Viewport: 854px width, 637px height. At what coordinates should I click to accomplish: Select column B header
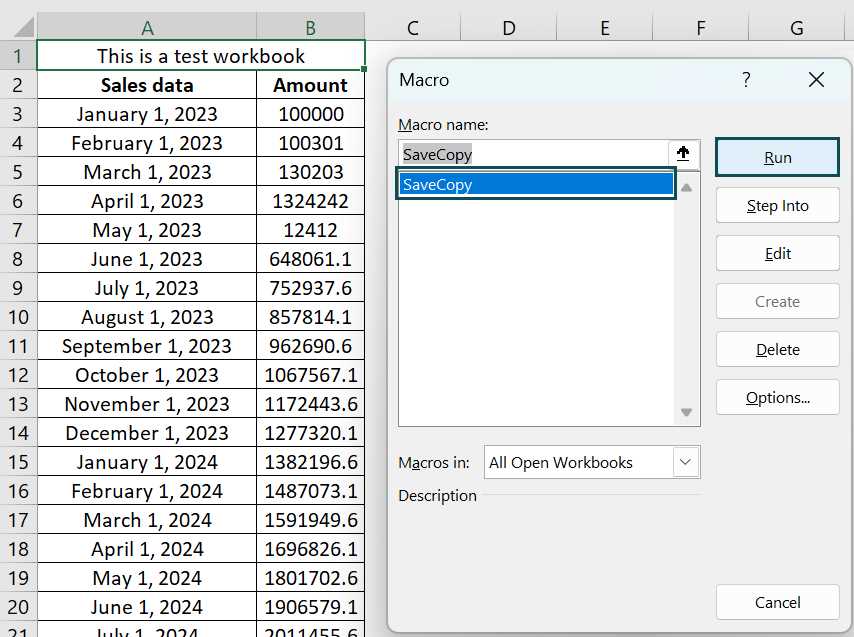[x=310, y=27]
